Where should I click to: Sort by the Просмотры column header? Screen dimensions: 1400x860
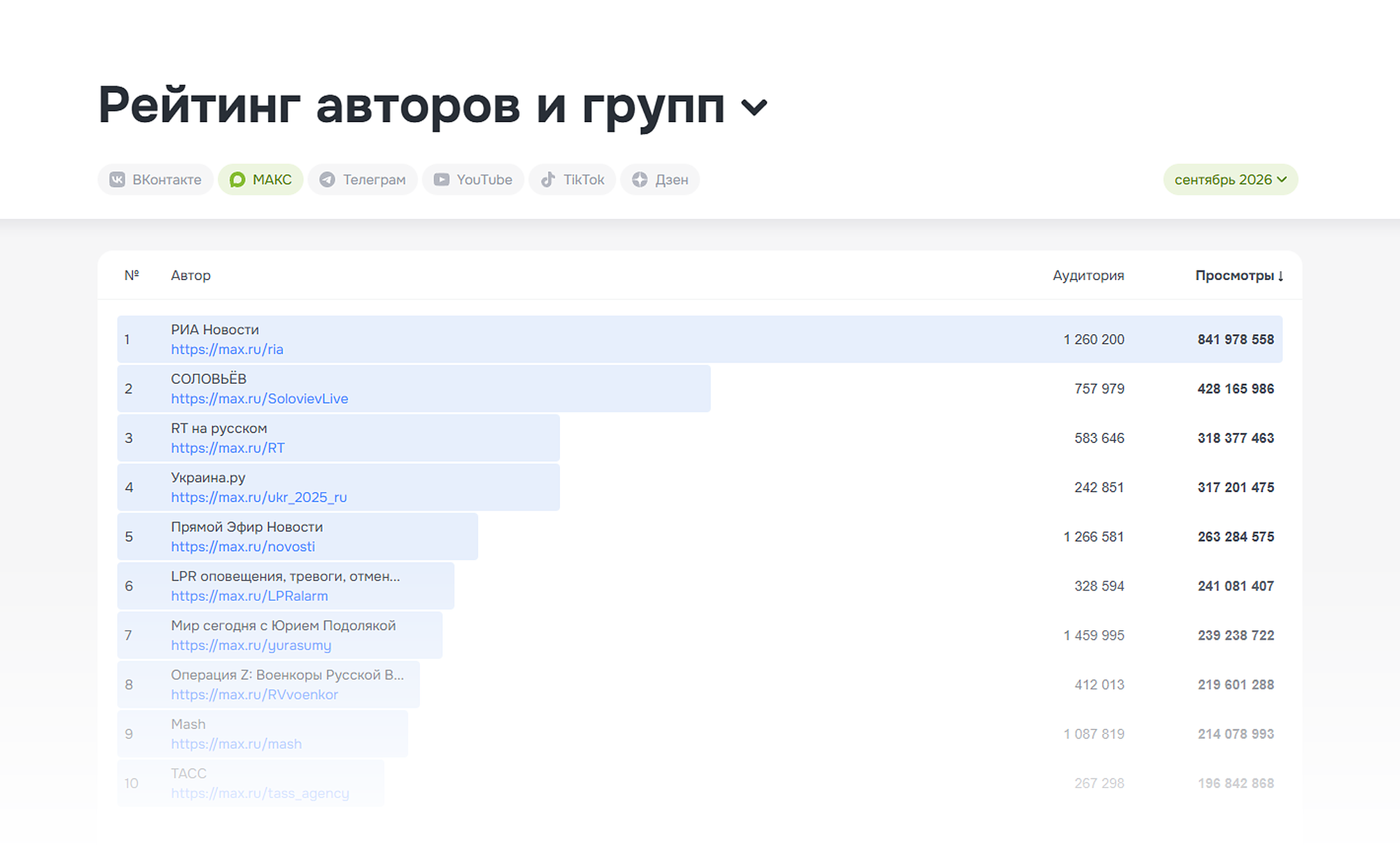coord(1239,276)
